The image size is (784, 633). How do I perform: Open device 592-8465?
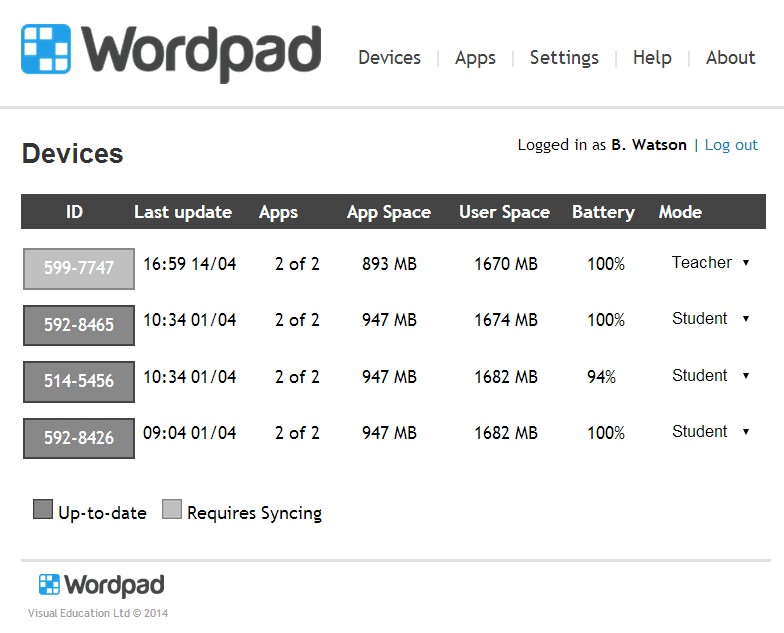(x=79, y=325)
